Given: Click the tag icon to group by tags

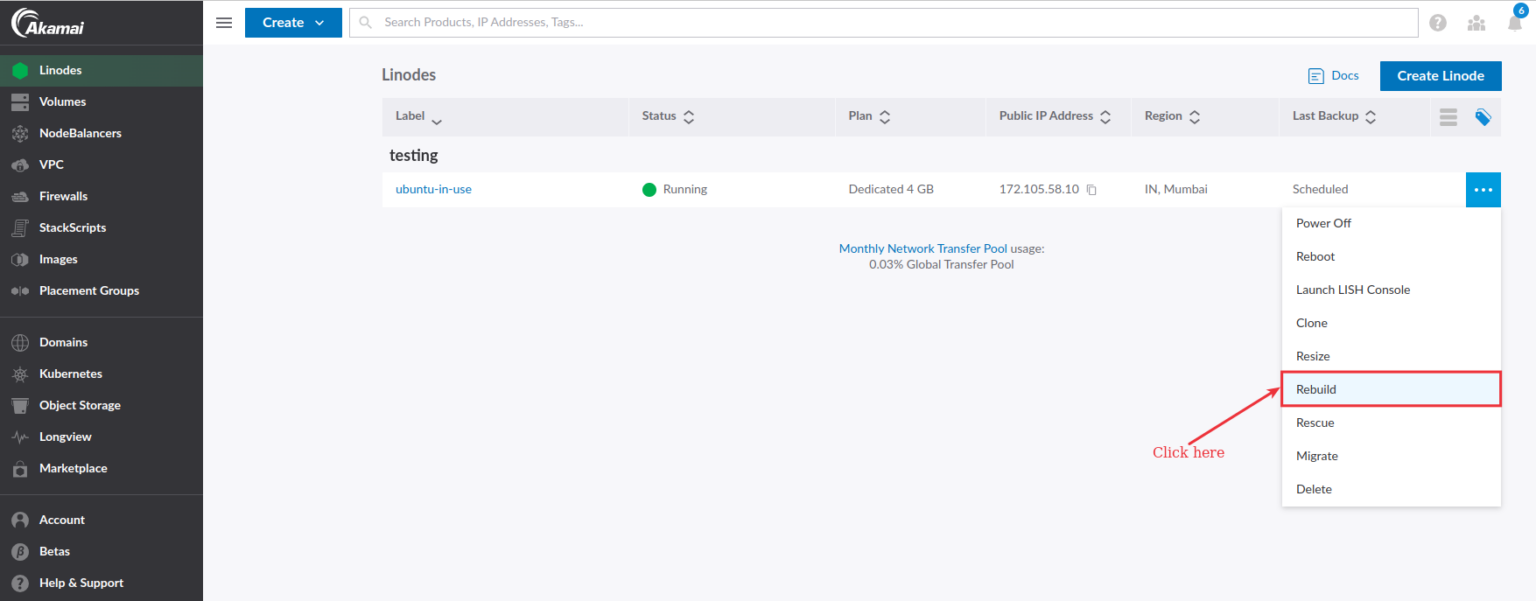Looking at the screenshot, I should point(1482,116).
